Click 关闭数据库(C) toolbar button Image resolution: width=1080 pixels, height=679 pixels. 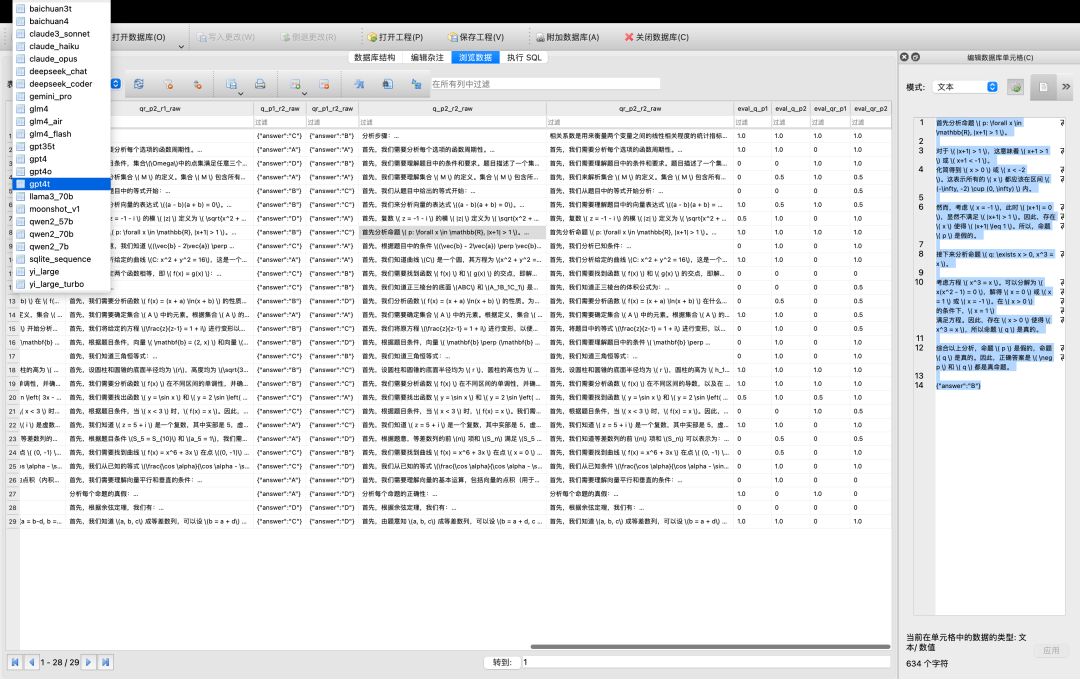(x=656, y=37)
